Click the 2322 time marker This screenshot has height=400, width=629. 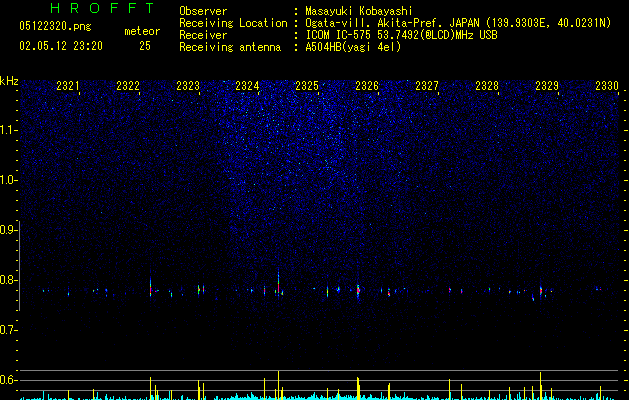point(128,85)
